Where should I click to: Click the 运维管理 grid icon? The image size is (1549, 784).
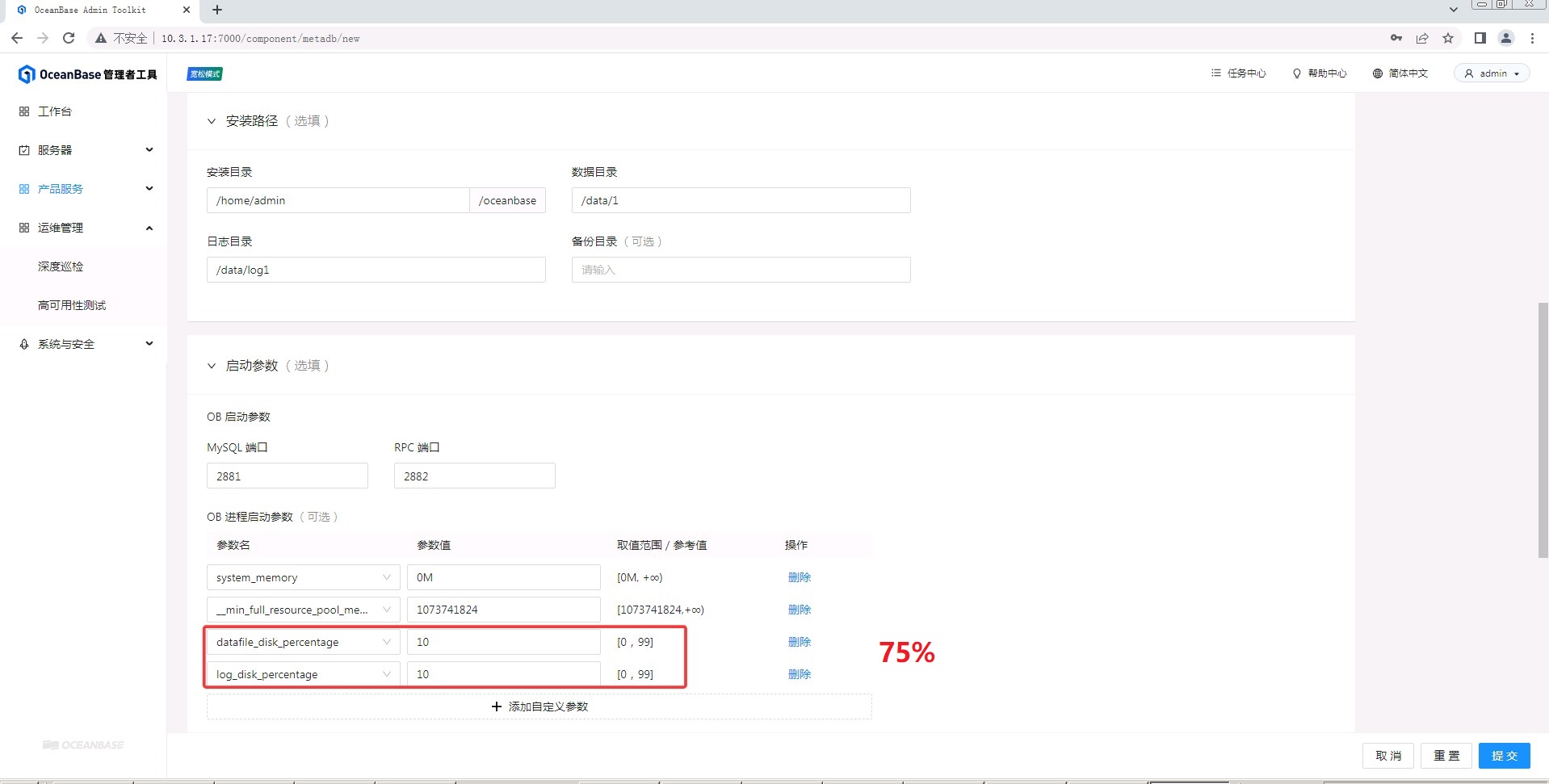(24, 228)
